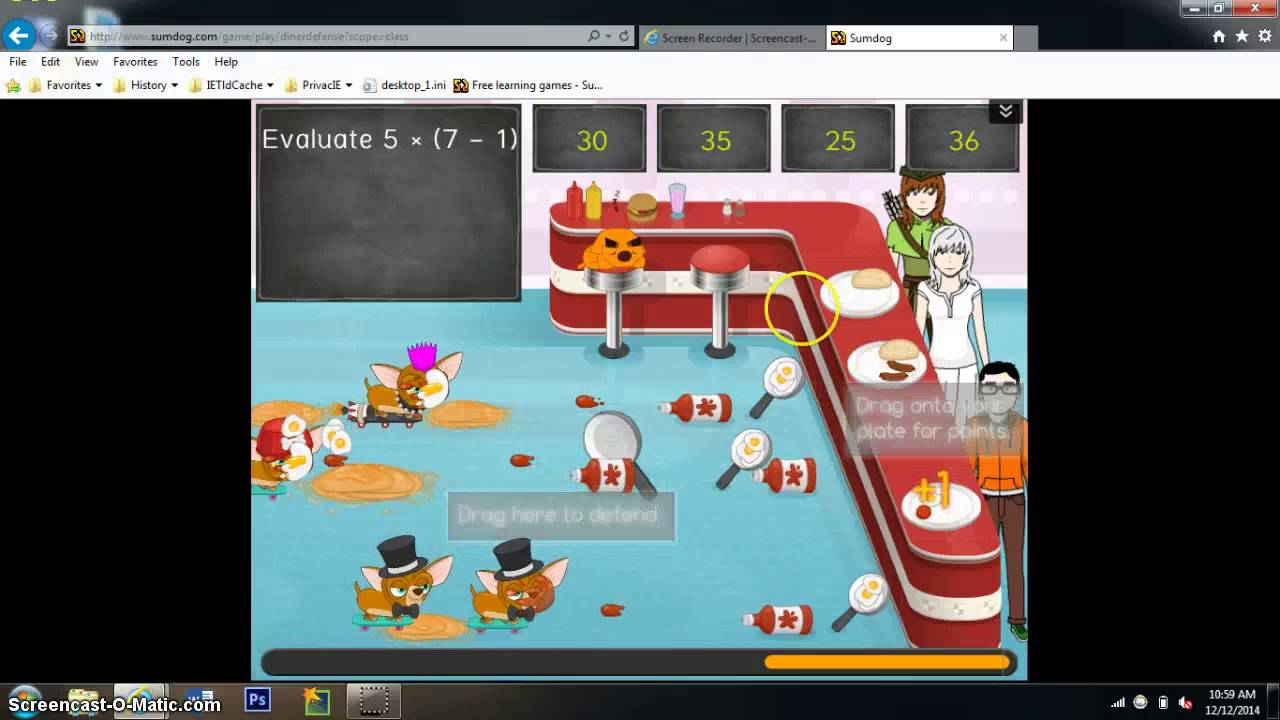
Task: Click the address bar URL field
Action: [x=328, y=36]
